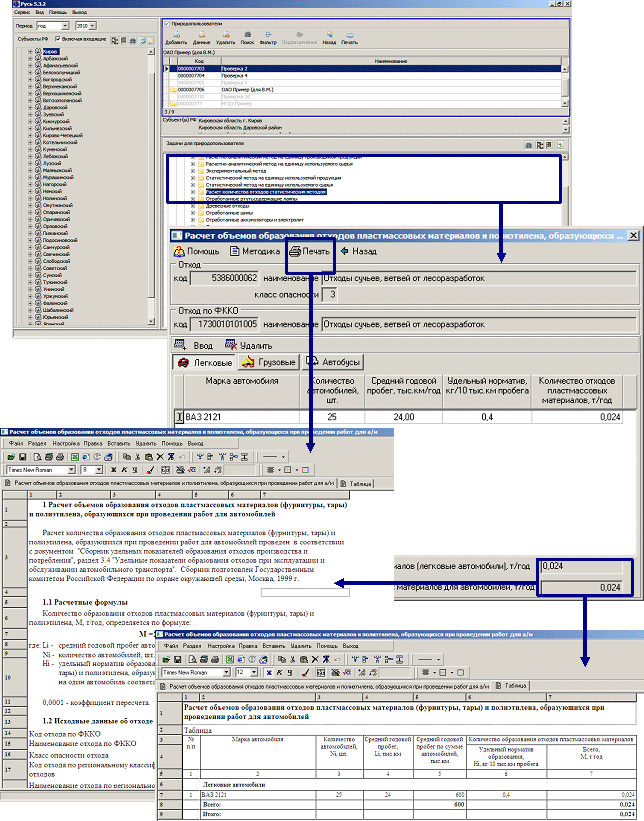This screenshot has height=821, width=644.
Task: Expand the Киров tree node
Action: pyautogui.click(x=29, y=50)
